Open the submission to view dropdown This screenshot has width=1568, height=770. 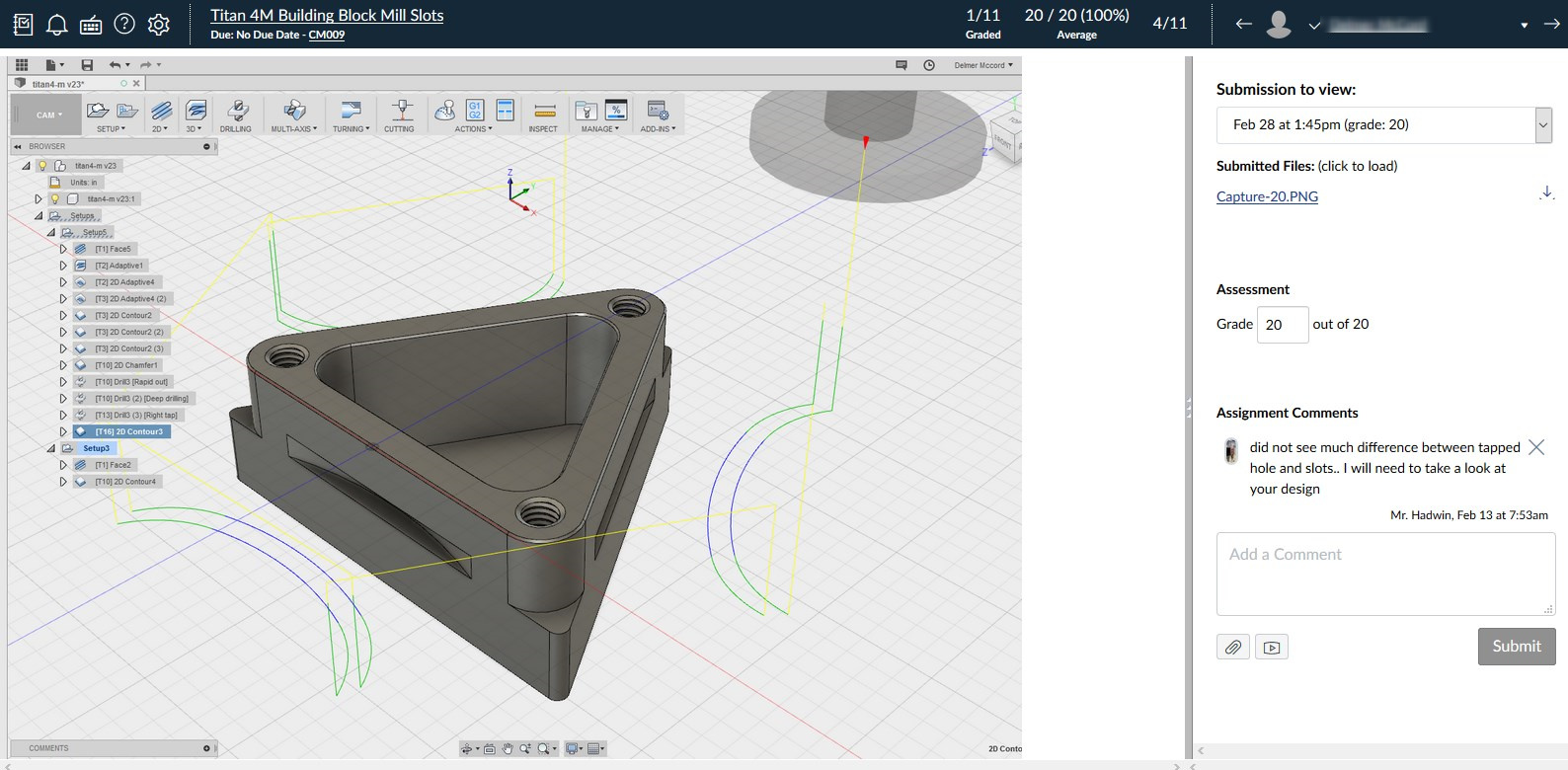point(1383,125)
